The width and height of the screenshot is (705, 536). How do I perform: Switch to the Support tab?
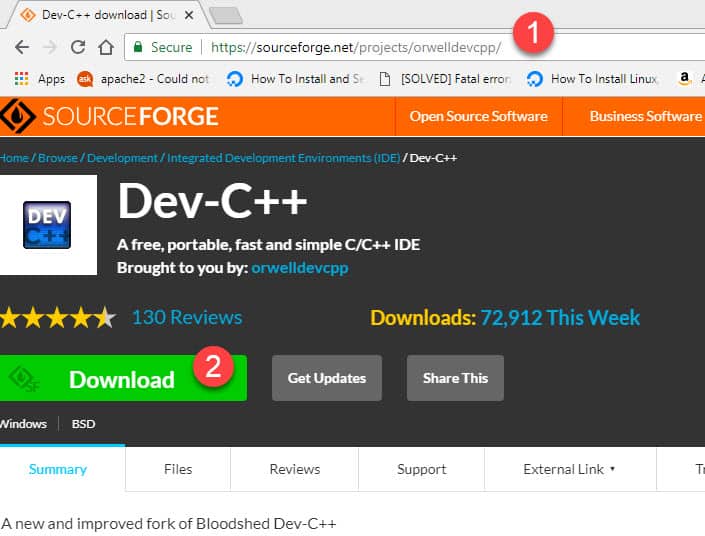[422, 469]
